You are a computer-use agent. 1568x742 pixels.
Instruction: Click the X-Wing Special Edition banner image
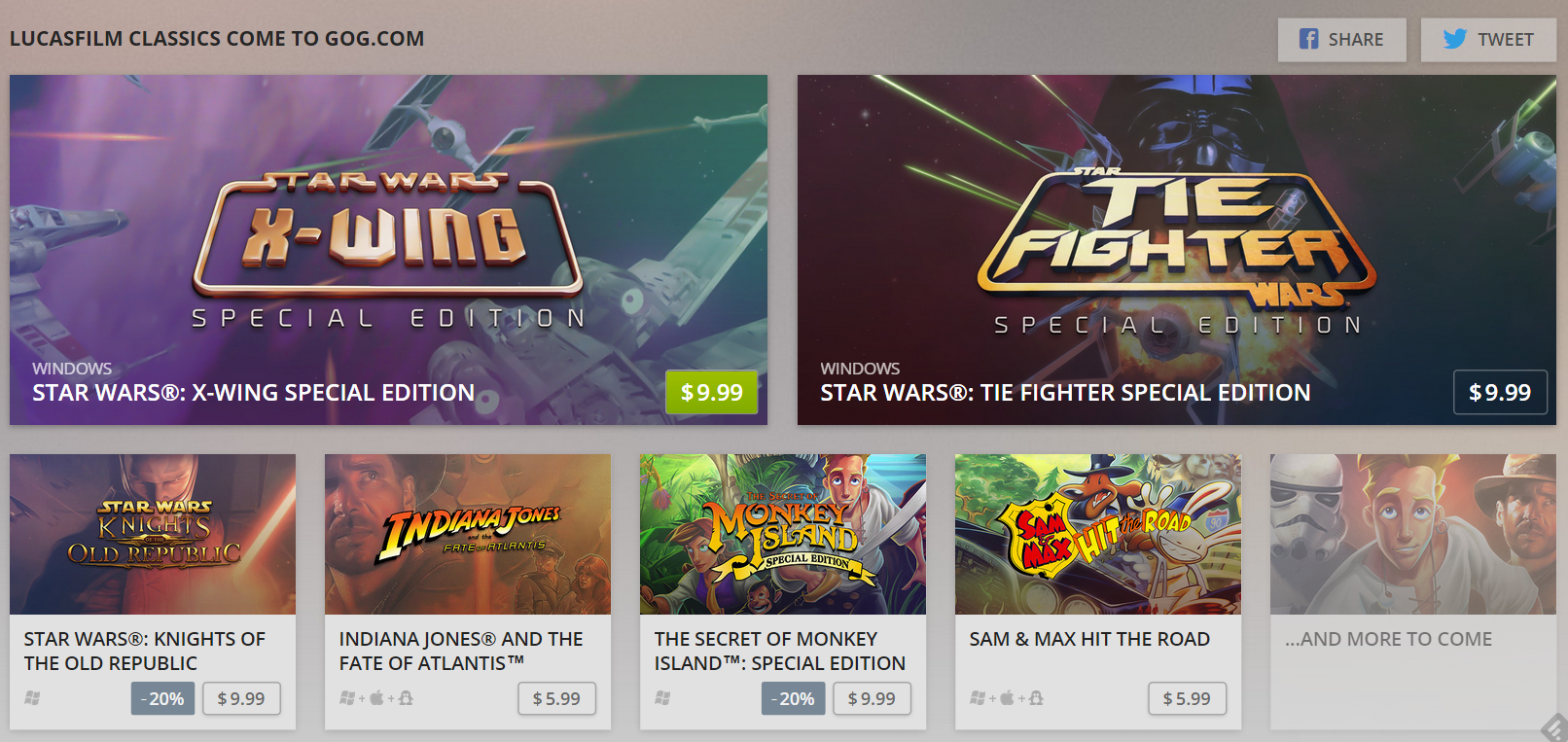coord(388,250)
